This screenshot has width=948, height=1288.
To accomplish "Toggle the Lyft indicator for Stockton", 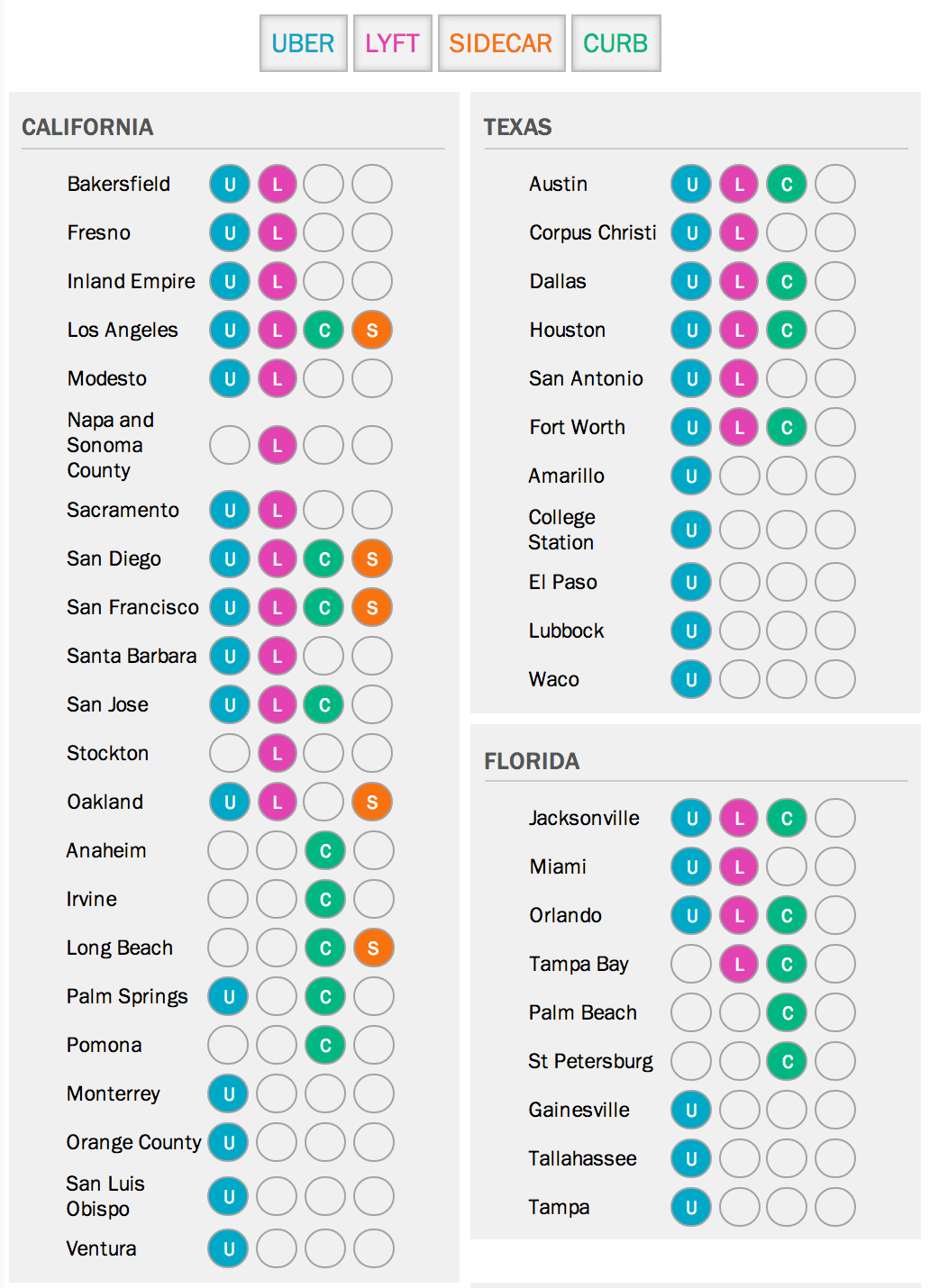I will 277,752.
